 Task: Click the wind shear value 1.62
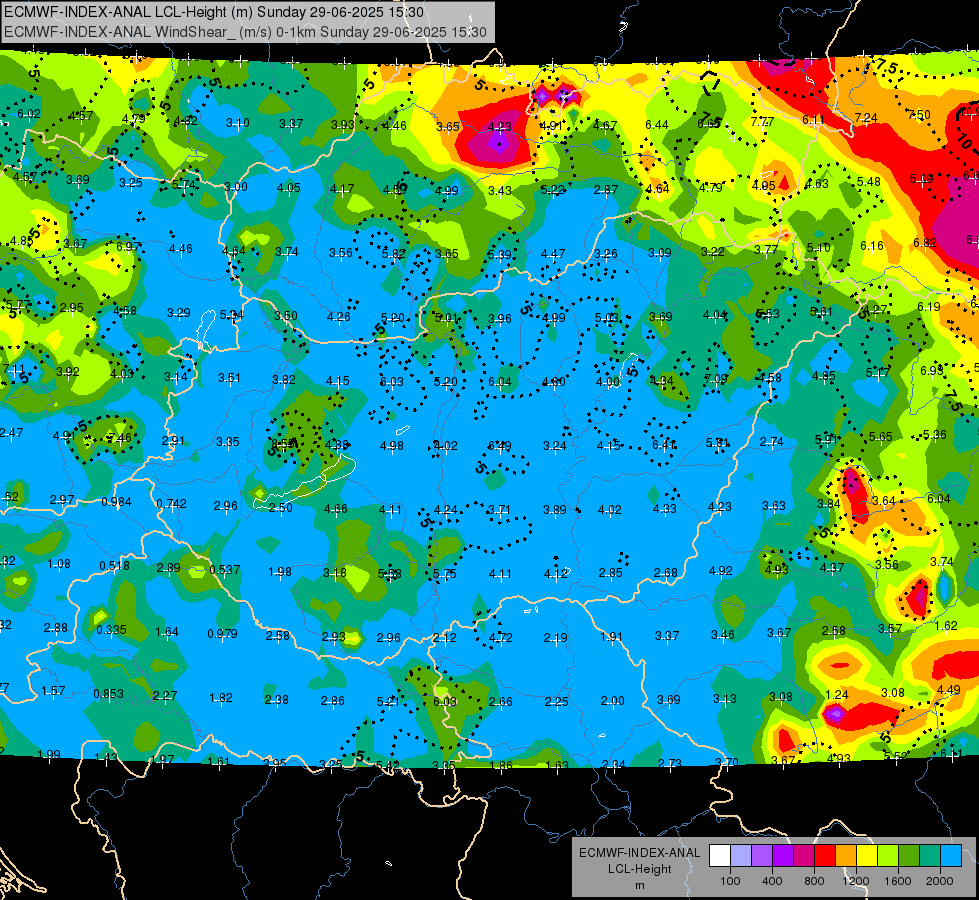[947, 625]
